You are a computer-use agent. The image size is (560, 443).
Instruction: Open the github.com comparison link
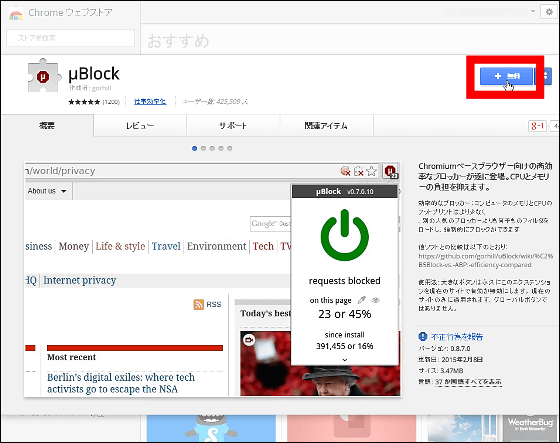click(485, 260)
